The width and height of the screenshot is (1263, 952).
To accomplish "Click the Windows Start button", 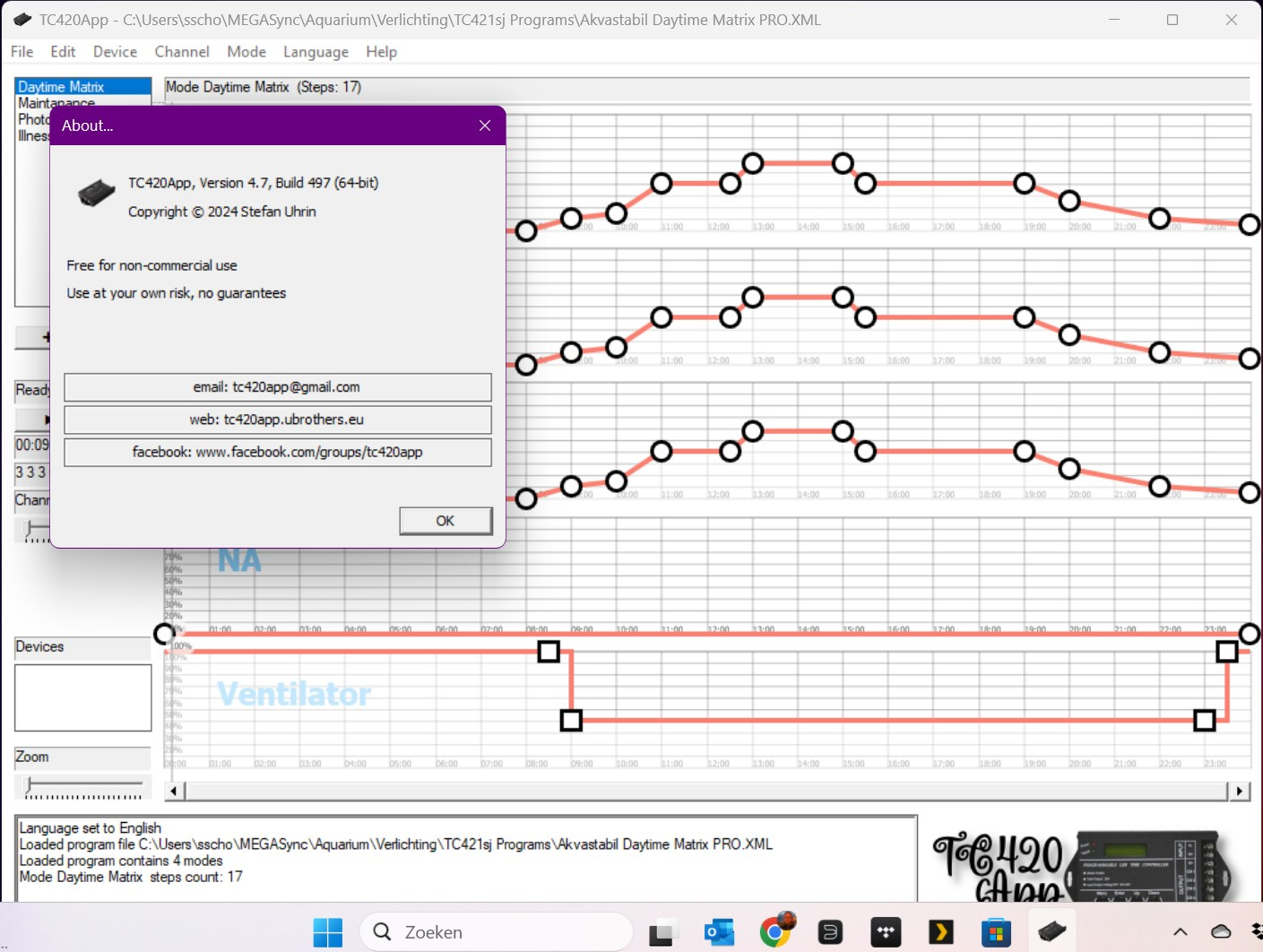I will tap(328, 932).
